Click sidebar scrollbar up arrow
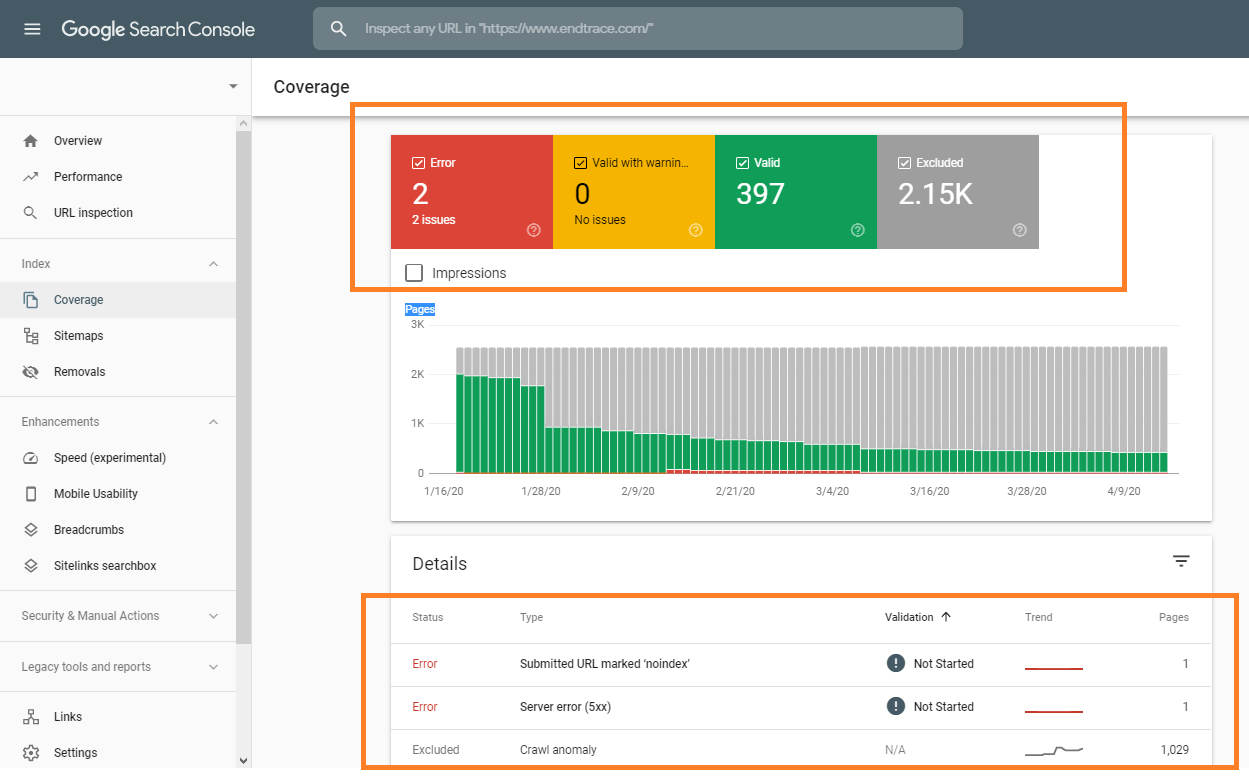Screen dimensions: 1249x776 [x=243, y=123]
